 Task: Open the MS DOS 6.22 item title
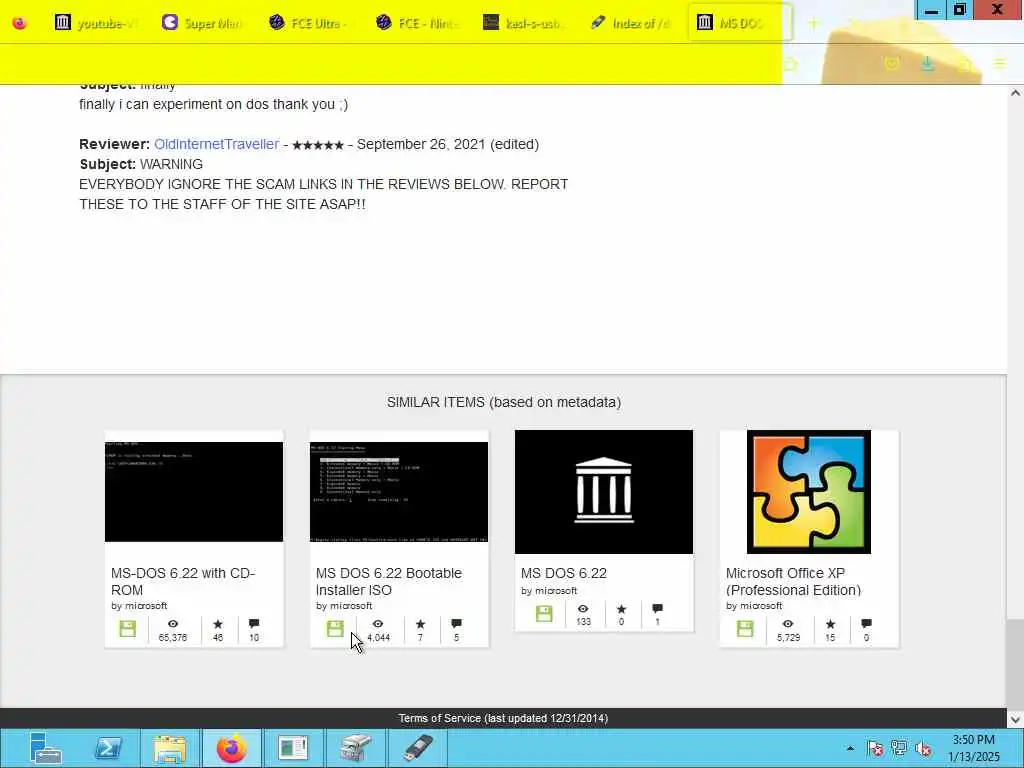[564, 573]
